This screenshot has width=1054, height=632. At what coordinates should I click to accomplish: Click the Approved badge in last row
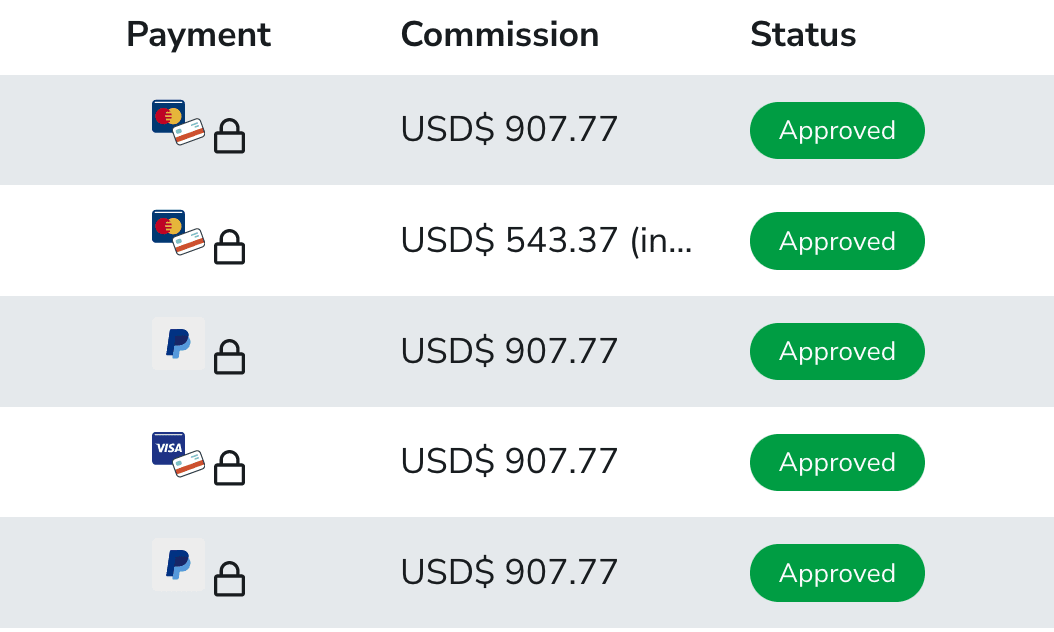[837, 573]
